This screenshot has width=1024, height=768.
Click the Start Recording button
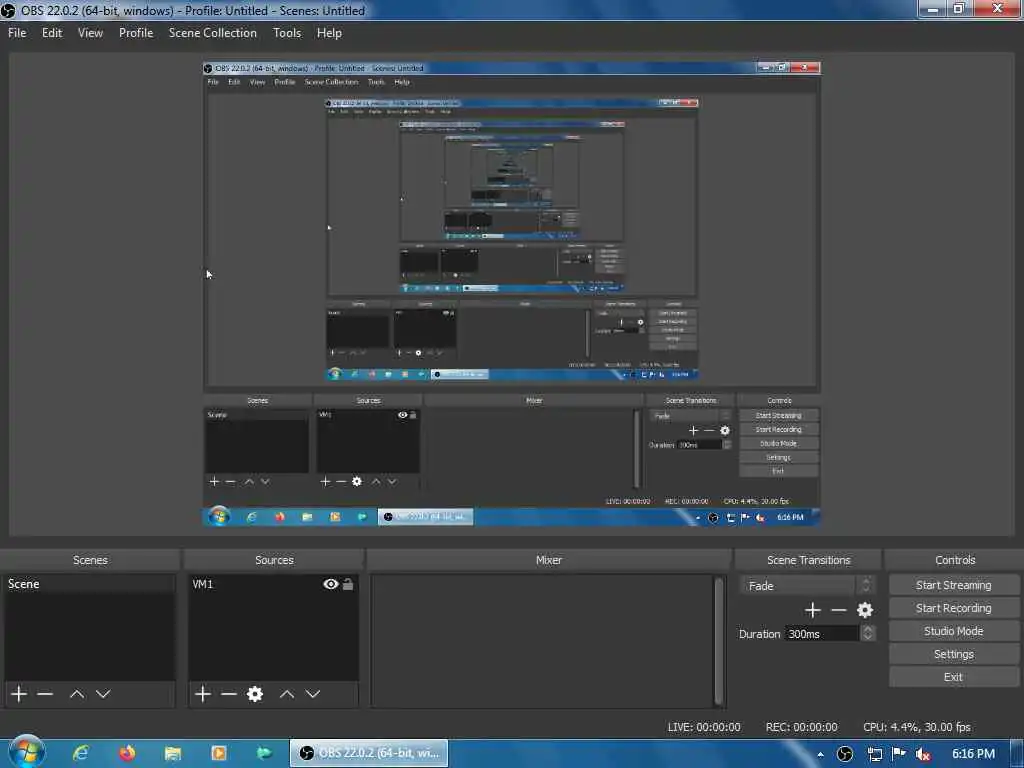[x=953, y=608]
